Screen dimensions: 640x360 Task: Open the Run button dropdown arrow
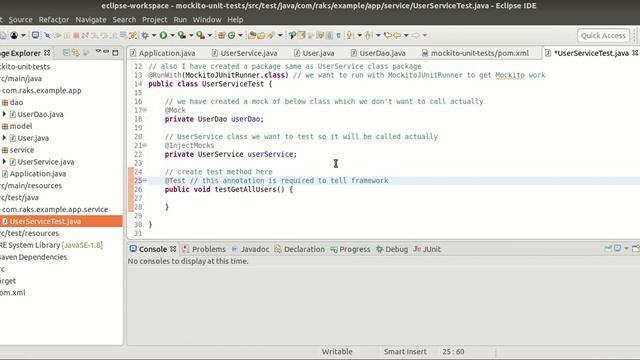tap(172, 36)
